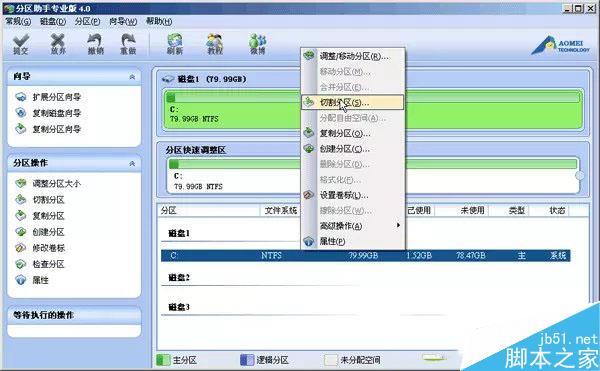Open the 向导(W) menu
This screenshot has height=371, width=600.
(x=123, y=21)
